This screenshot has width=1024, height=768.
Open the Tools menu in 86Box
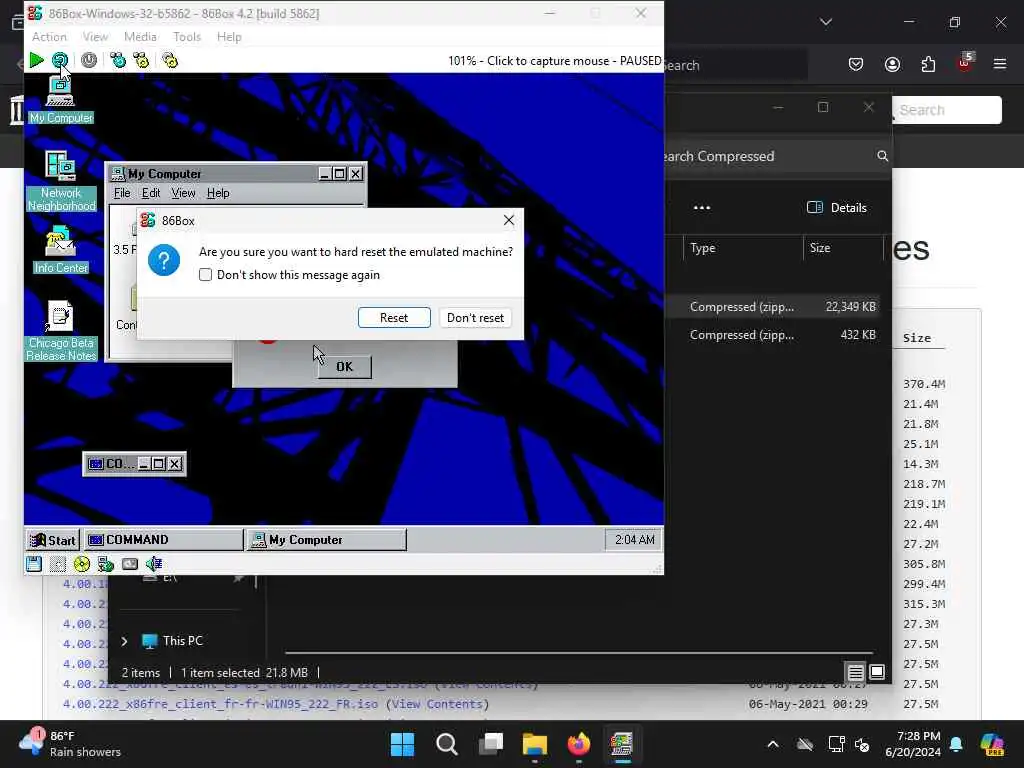pos(187,37)
